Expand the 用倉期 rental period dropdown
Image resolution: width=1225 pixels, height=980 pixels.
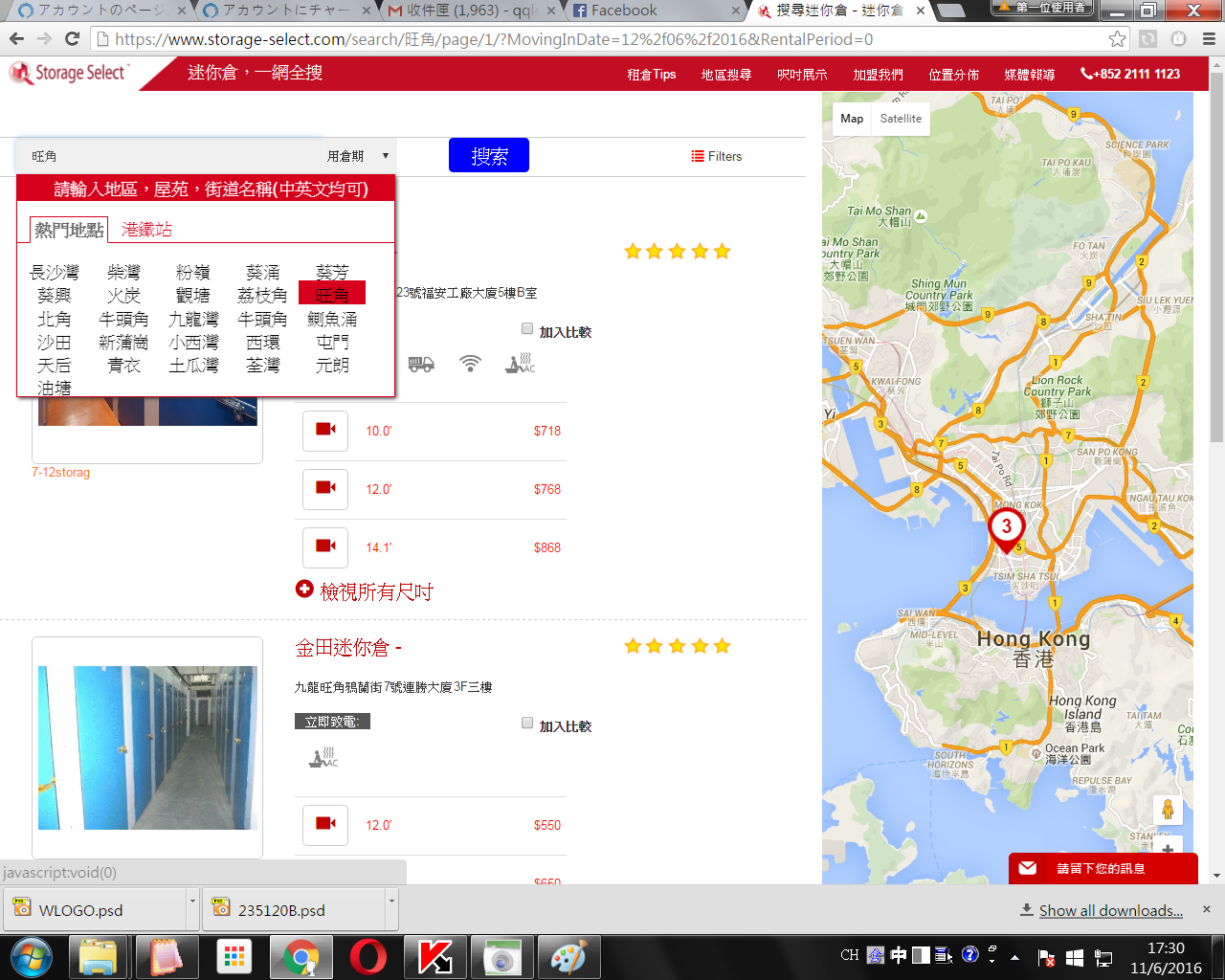358,156
